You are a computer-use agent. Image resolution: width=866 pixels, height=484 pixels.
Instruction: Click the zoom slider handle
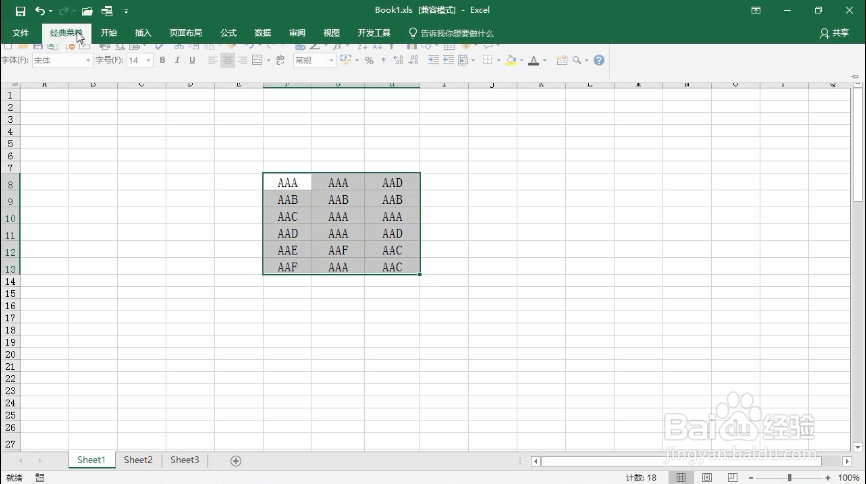790,478
